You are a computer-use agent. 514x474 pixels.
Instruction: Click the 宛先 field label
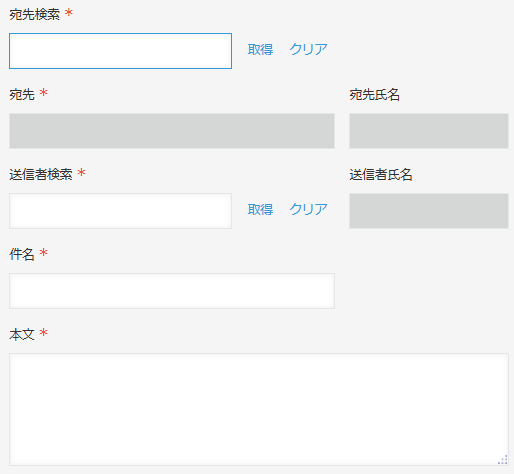(x=22, y=94)
